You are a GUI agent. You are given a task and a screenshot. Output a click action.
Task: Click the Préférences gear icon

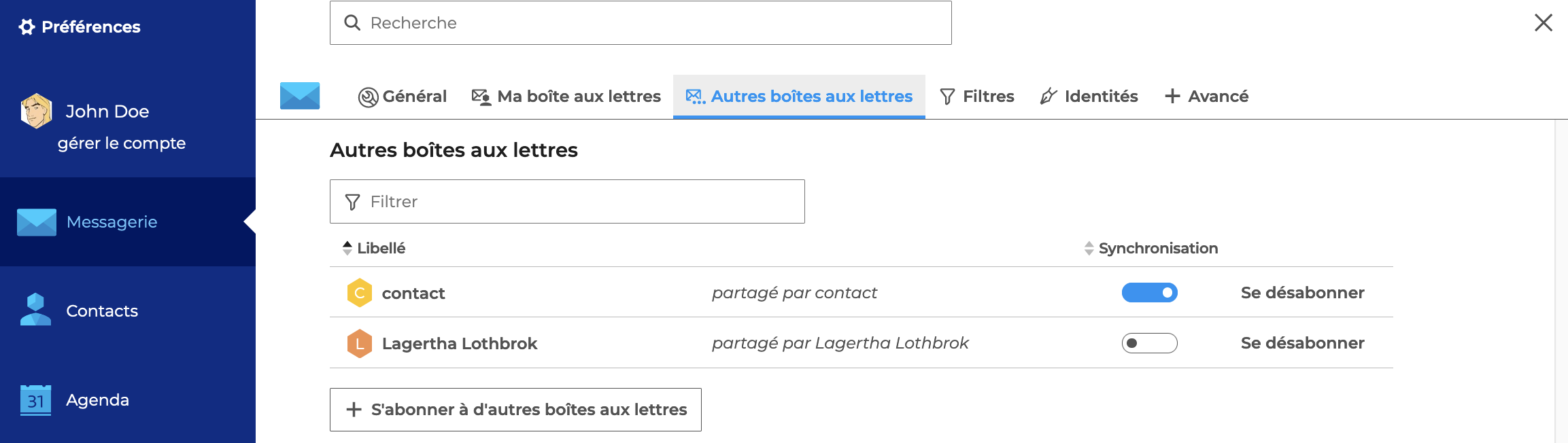click(27, 27)
